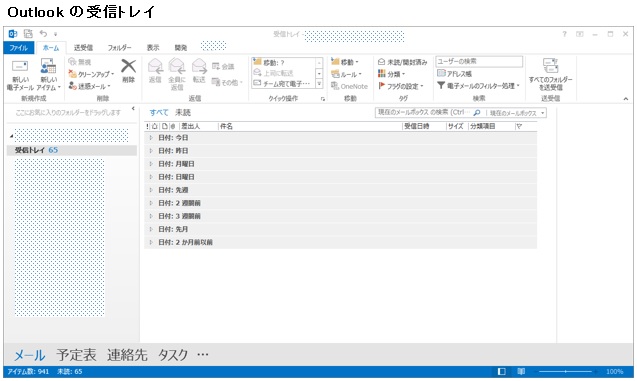Image resolution: width=637 pixels, height=381 pixels.
Task: Select the Inbox (受信トレイ) 65 folder
Action: tap(72, 150)
